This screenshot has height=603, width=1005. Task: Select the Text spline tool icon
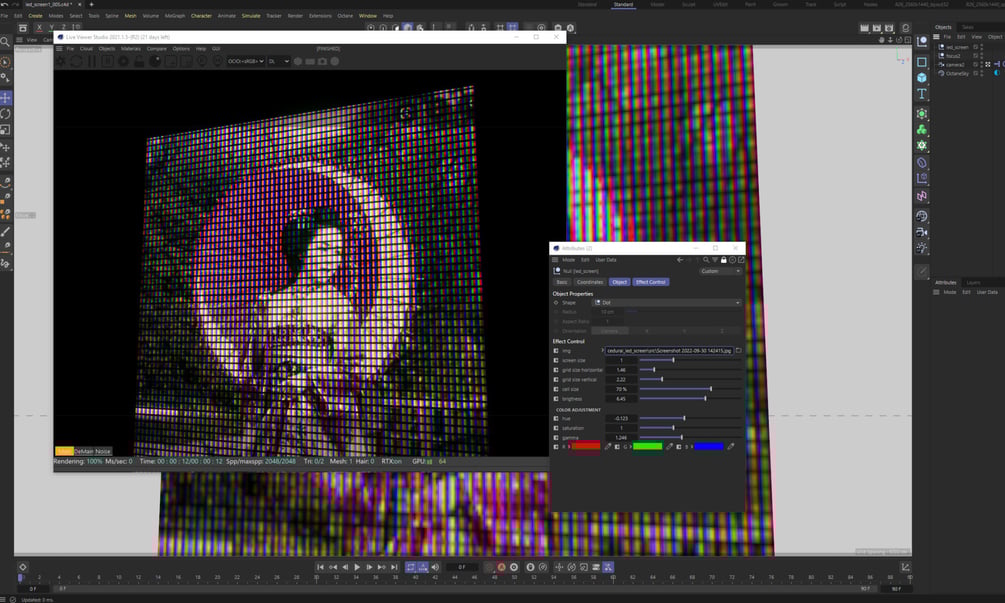922,94
